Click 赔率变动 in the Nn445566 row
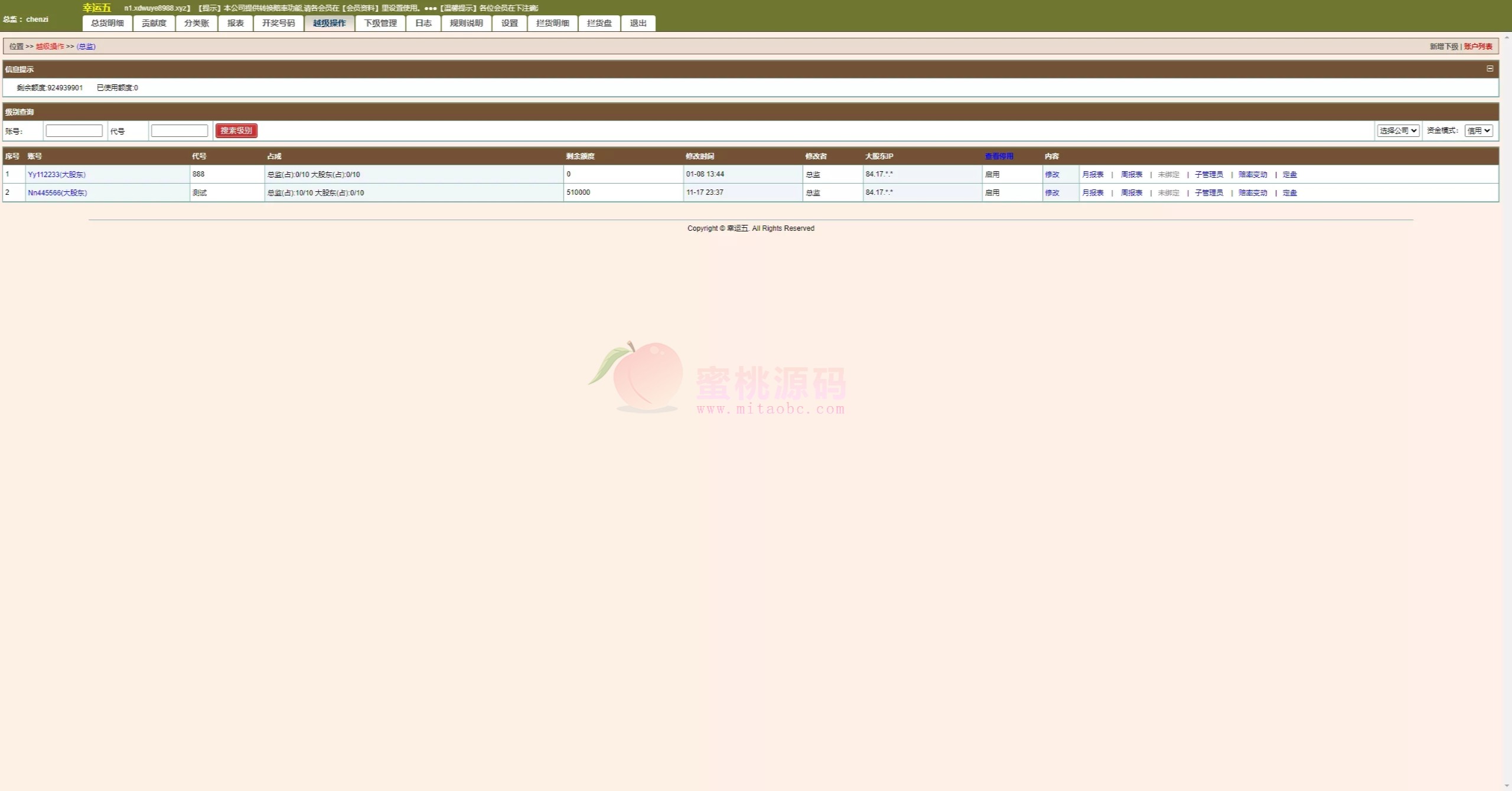The image size is (1512, 791). click(1253, 192)
